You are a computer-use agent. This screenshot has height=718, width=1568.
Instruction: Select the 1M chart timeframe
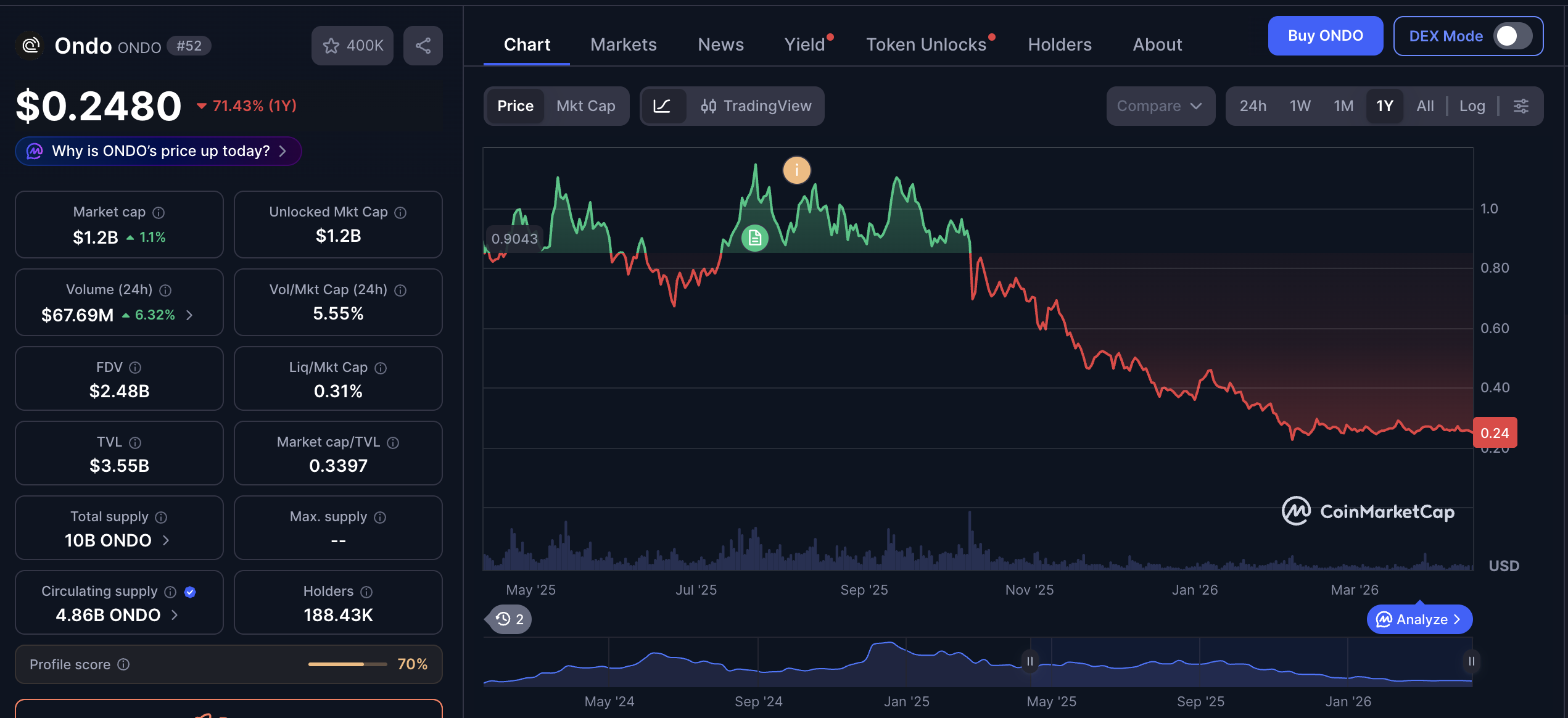coord(1343,105)
